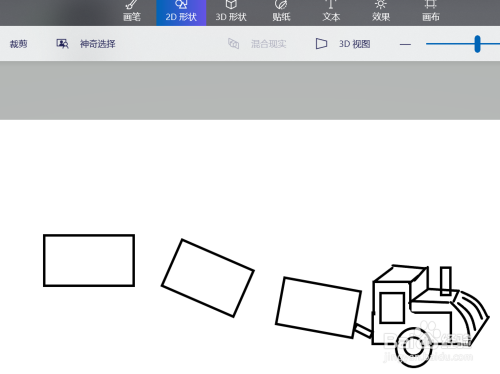Click the zoom out minus button
Screen dimensions: 500x374
coord(405,44)
